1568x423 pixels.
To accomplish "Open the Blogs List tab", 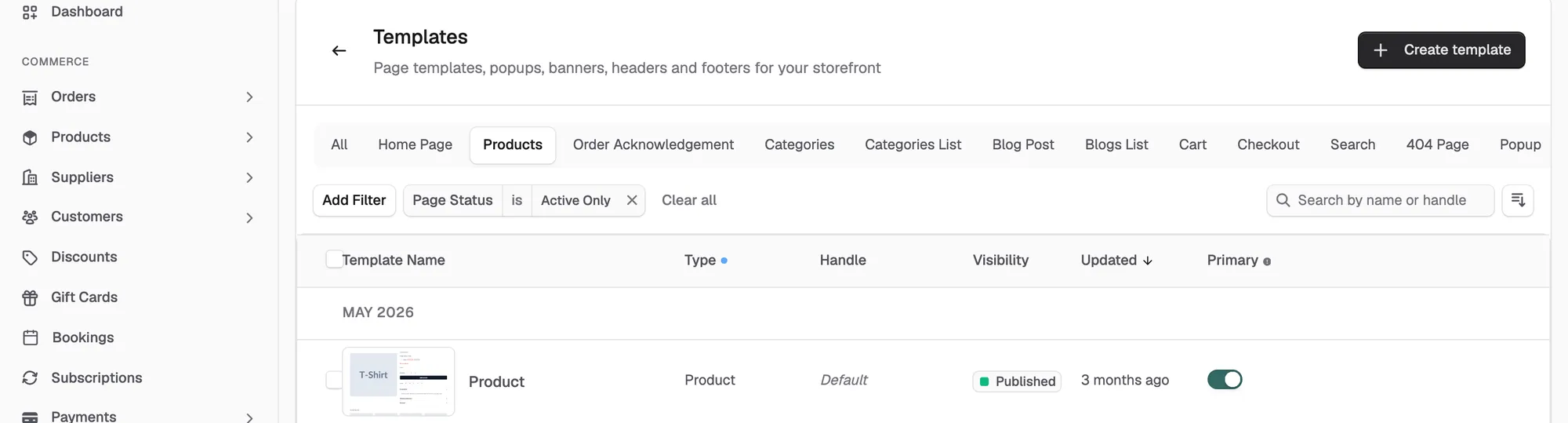I will click(1116, 145).
